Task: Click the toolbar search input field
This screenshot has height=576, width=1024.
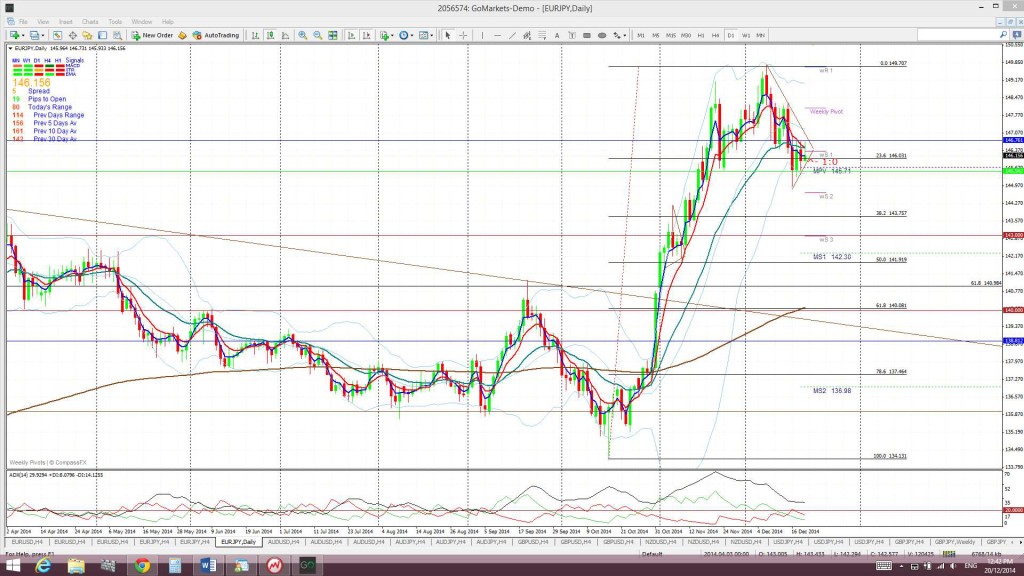Action: pyautogui.click(x=958, y=35)
